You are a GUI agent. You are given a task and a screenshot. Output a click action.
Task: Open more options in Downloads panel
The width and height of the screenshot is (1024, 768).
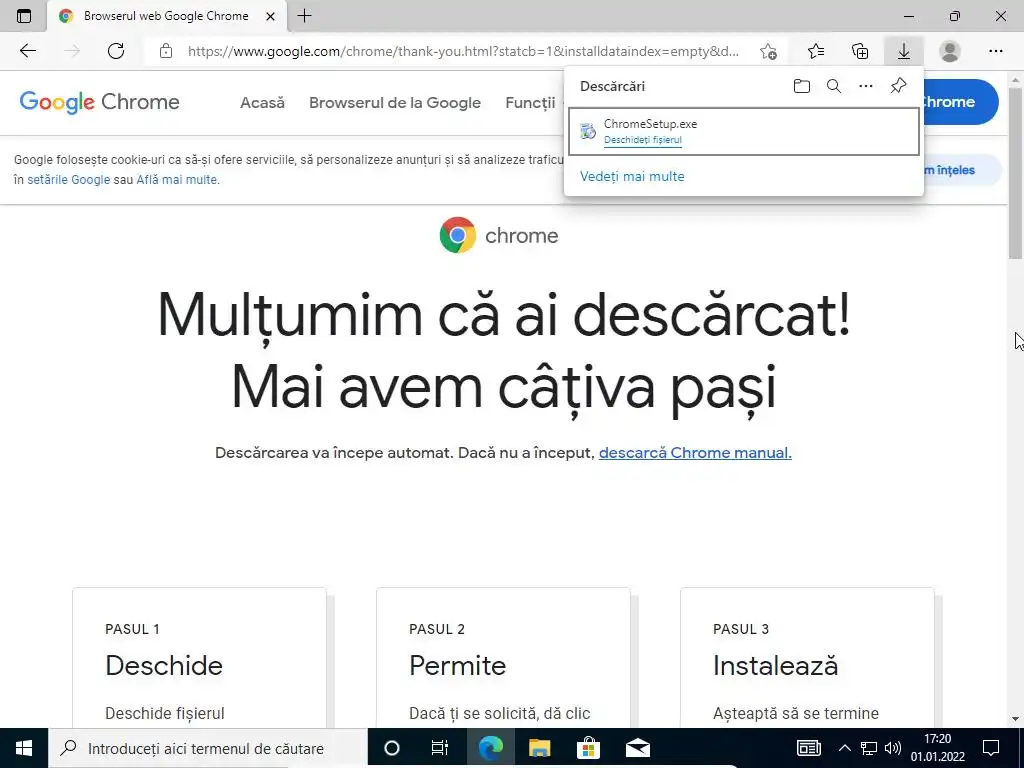pos(866,86)
